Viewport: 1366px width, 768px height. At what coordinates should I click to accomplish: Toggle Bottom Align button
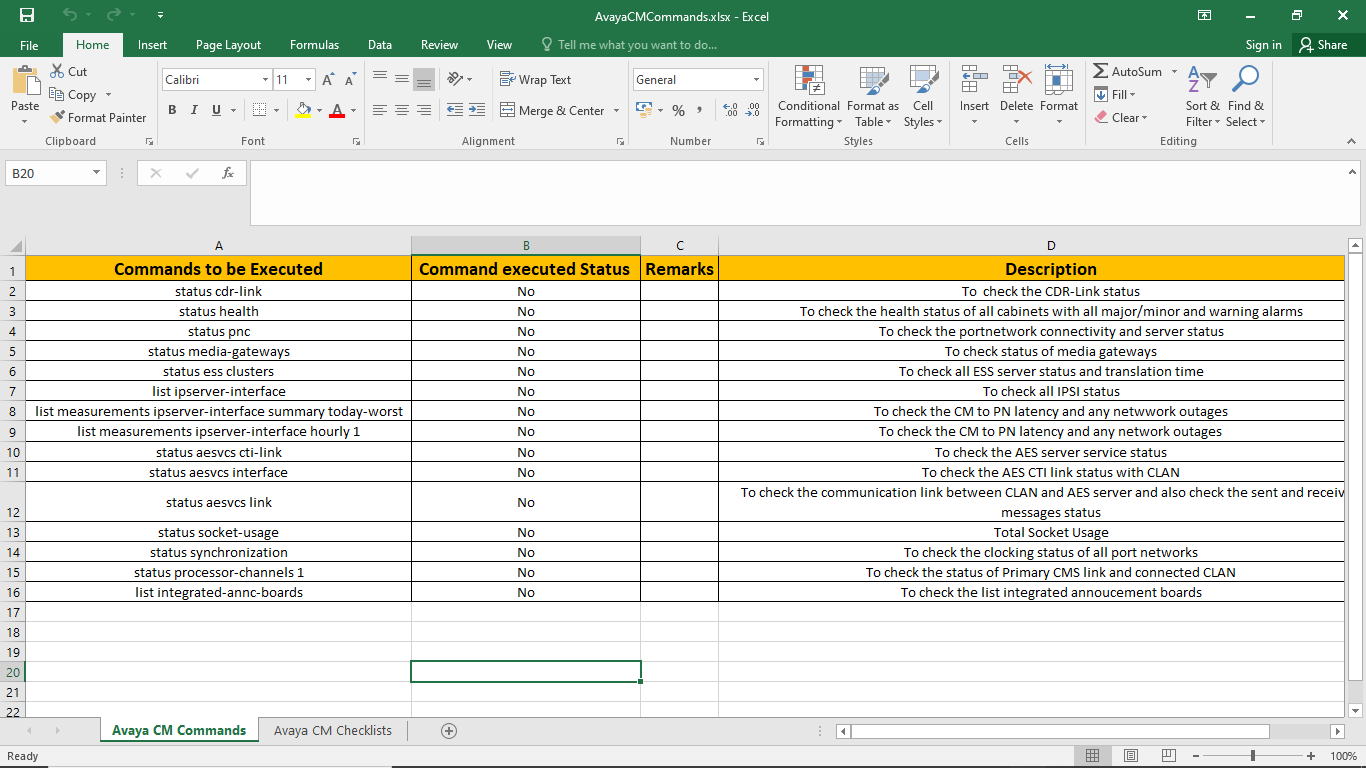tap(424, 79)
